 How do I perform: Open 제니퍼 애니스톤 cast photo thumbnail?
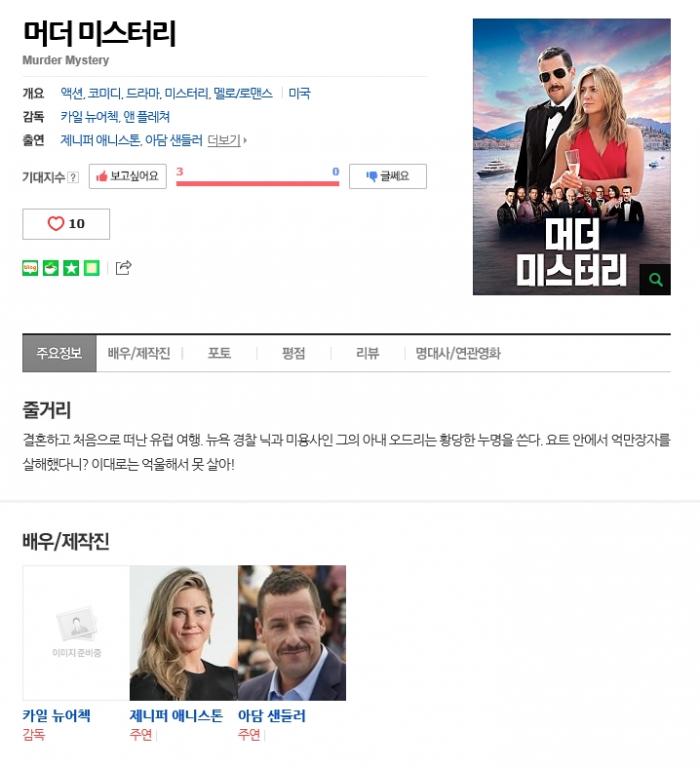(x=184, y=633)
